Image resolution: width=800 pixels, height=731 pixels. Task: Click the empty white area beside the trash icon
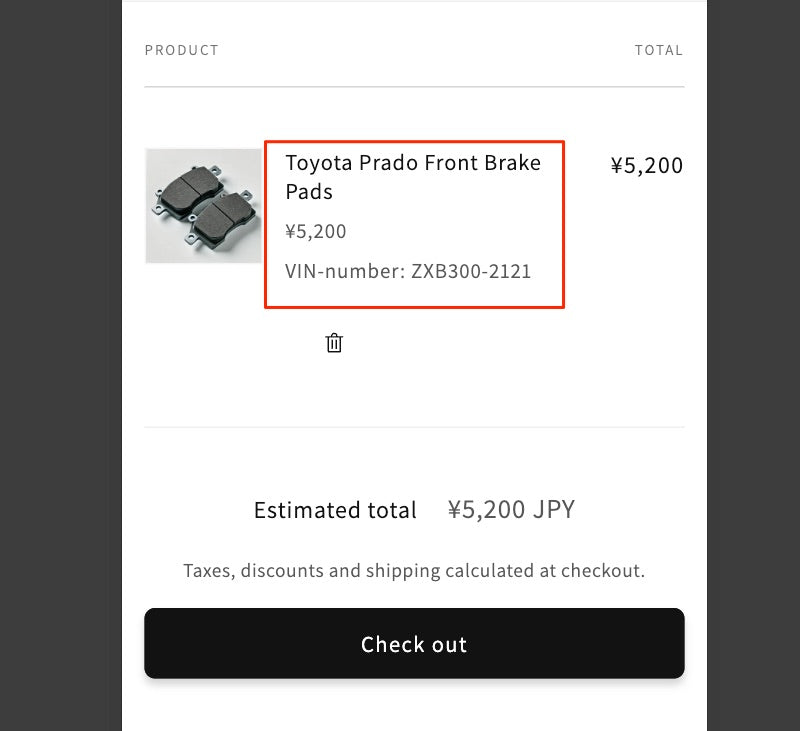tap(500, 360)
